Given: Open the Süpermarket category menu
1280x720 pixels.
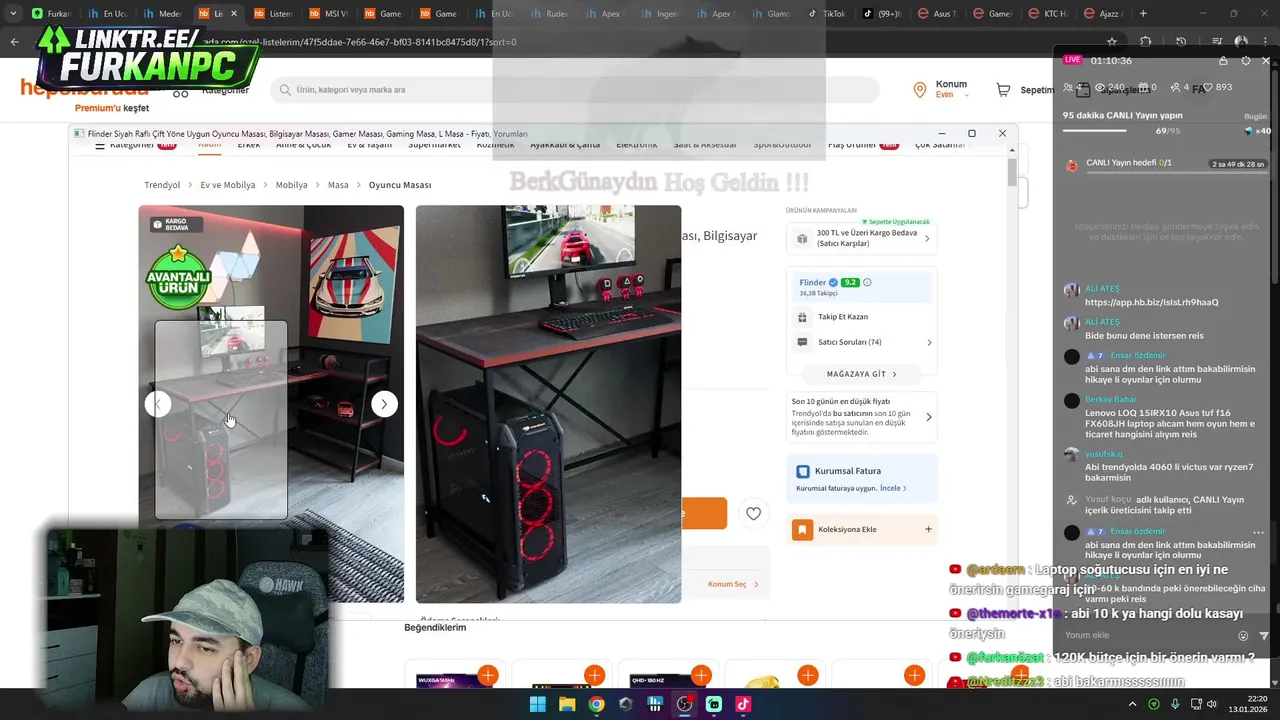Looking at the screenshot, I should 434,145.
